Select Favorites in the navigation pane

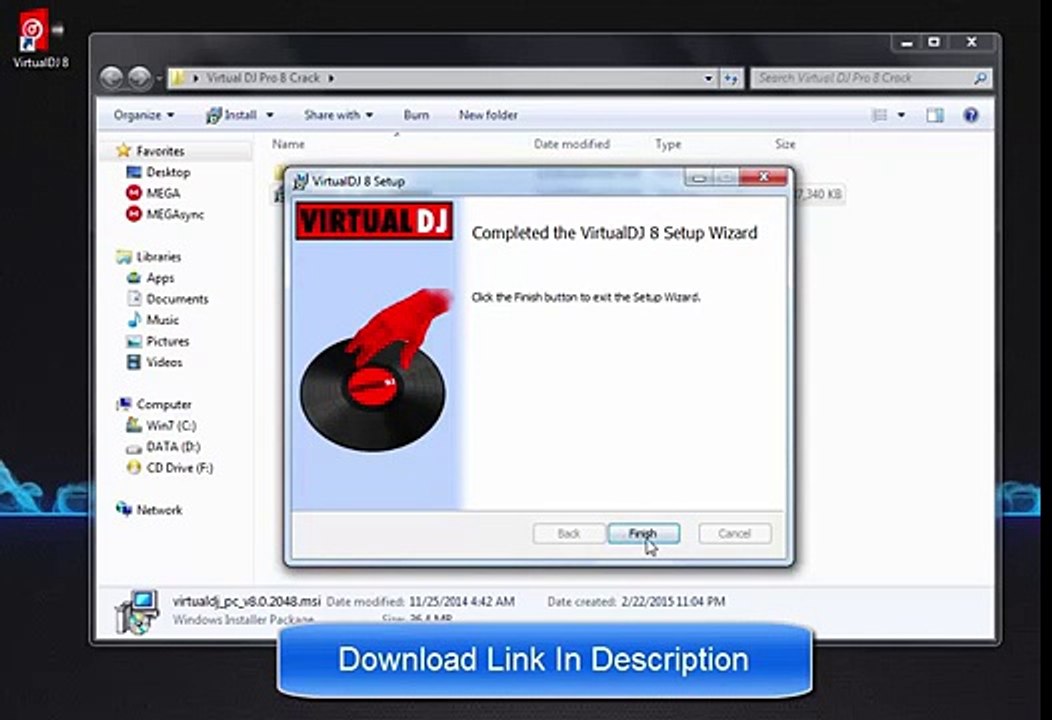160,152
